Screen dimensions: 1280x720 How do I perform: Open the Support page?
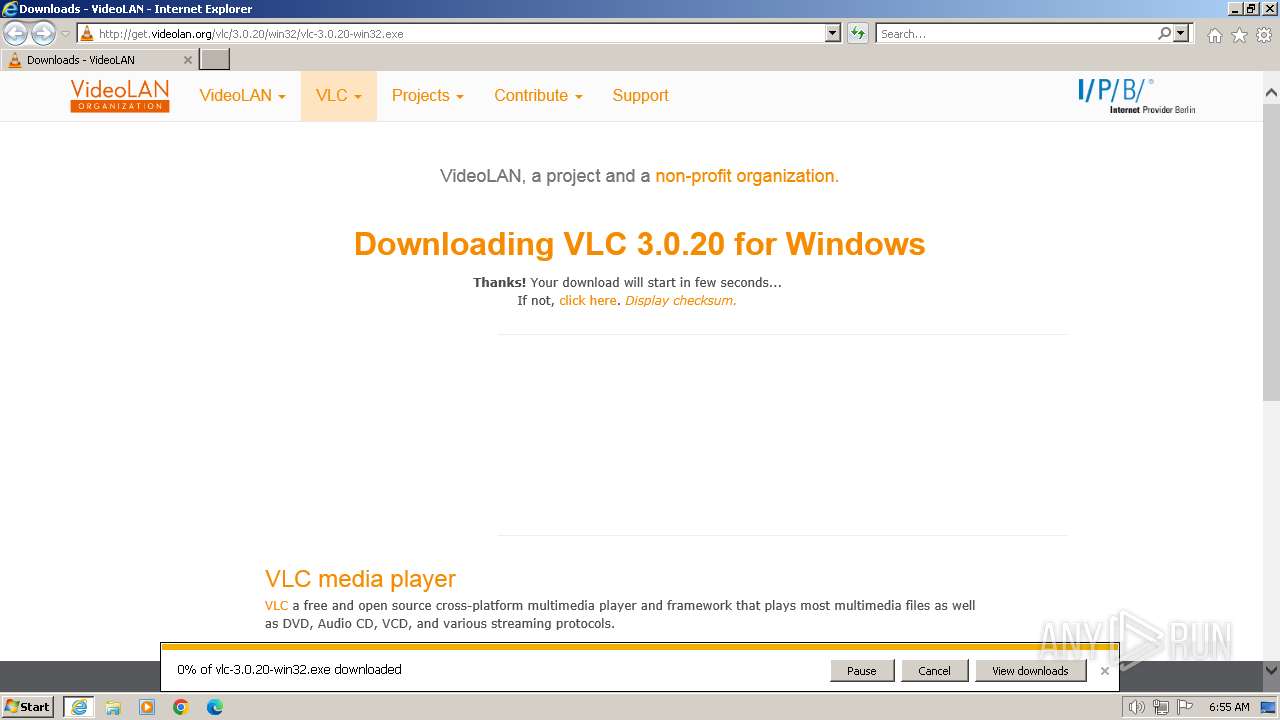[x=640, y=96]
